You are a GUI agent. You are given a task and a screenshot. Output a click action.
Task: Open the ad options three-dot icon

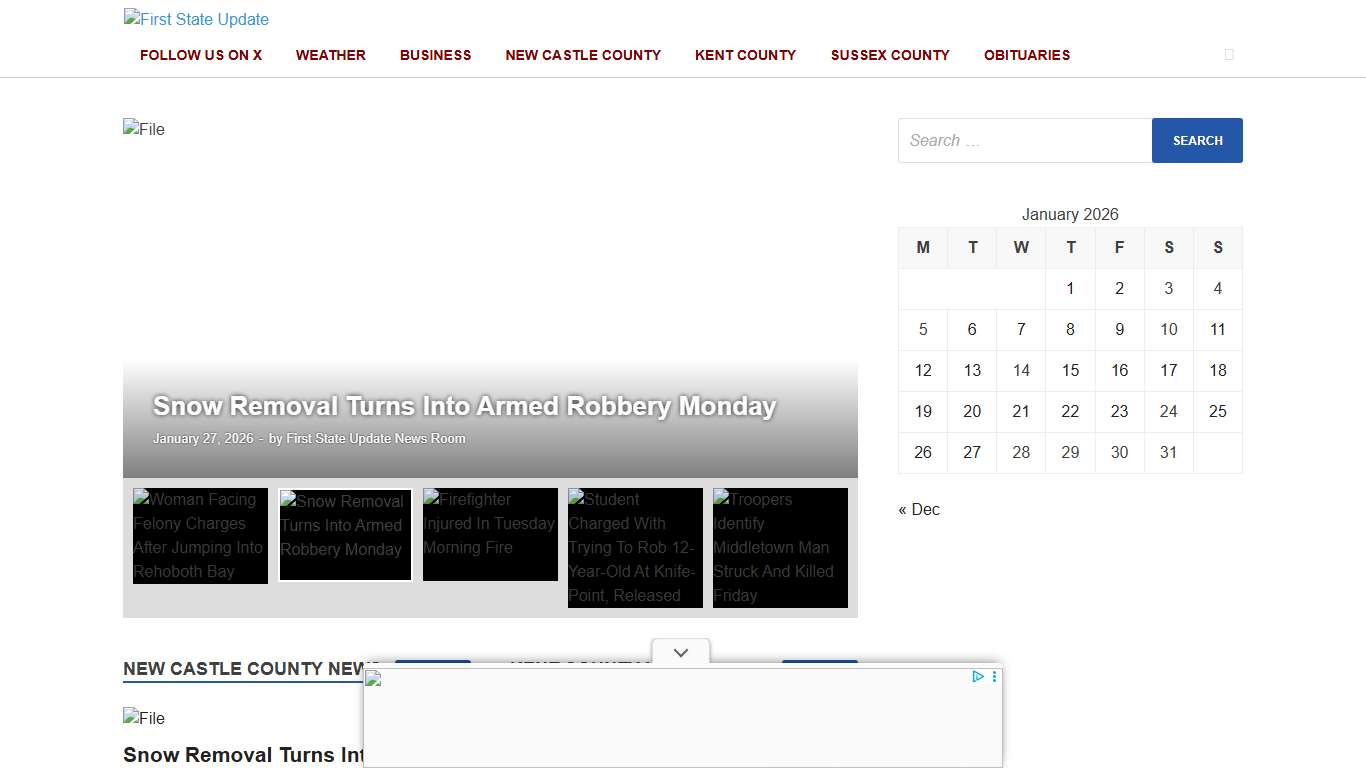994,677
